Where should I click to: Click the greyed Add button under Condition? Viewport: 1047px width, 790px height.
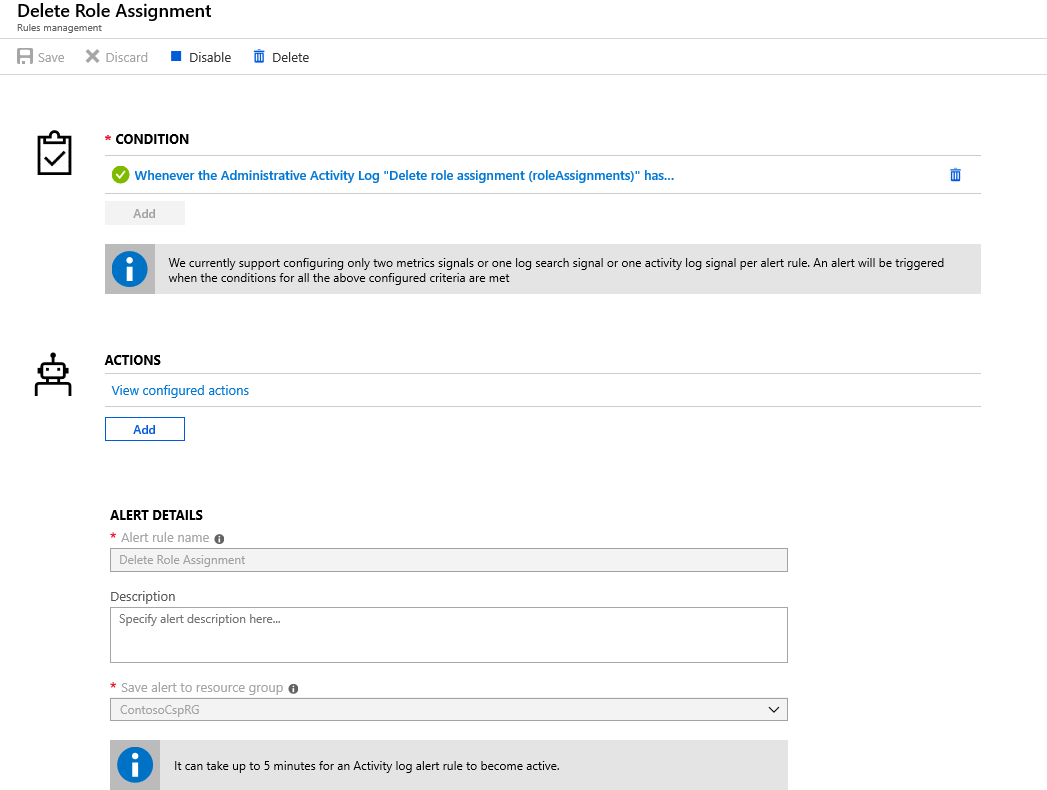145,214
